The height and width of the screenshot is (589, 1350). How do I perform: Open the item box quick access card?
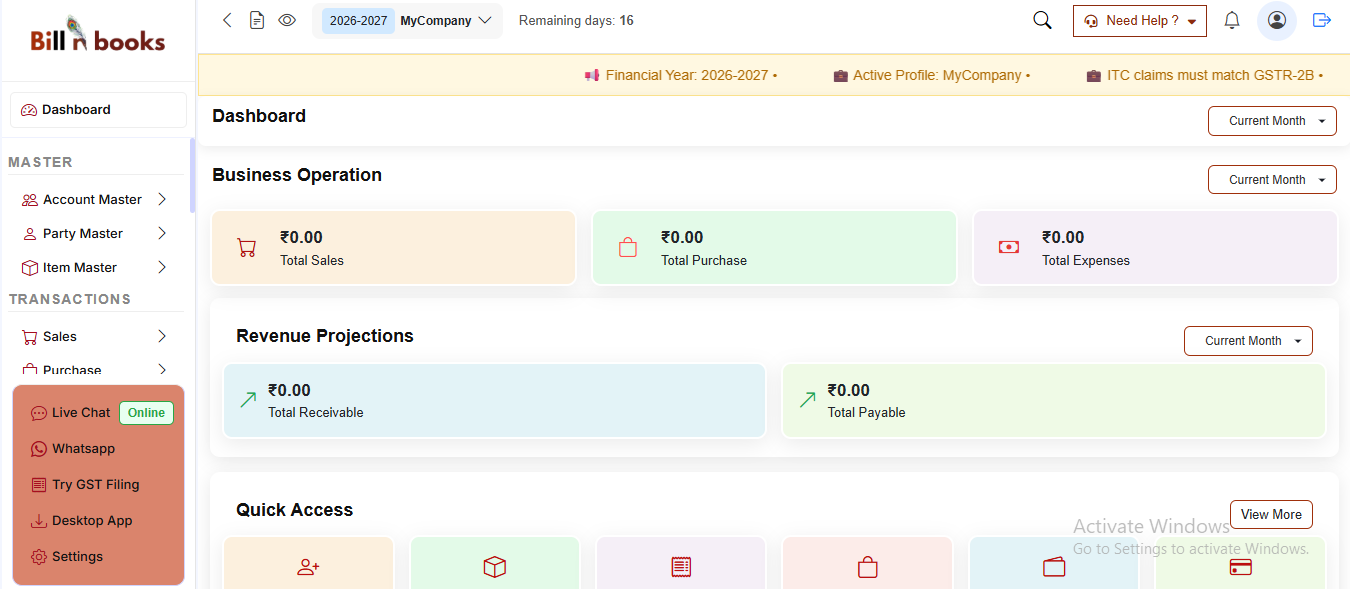tap(494, 563)
